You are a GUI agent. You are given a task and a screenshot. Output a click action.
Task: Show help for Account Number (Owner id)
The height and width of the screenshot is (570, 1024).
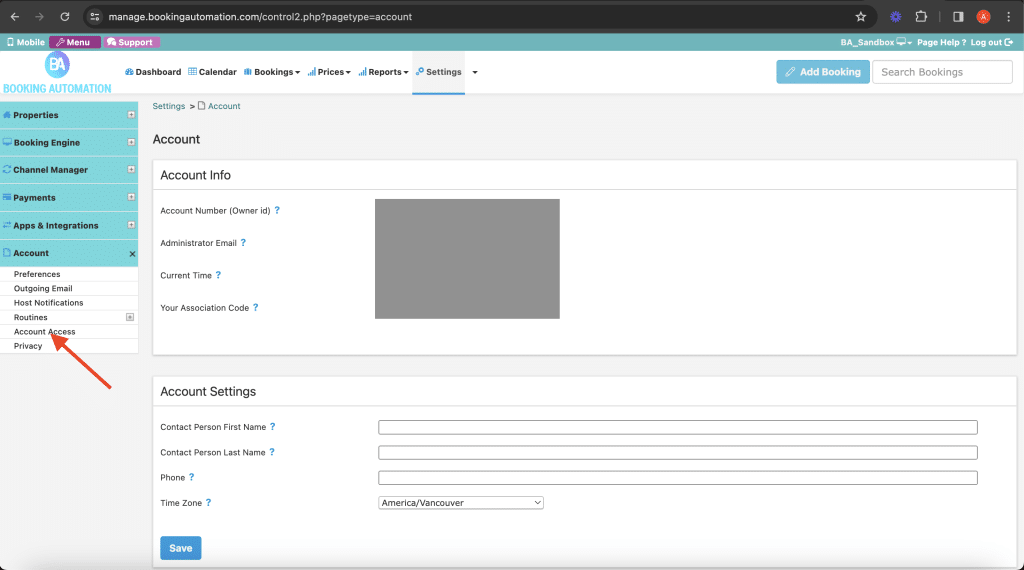click(277, 210)
